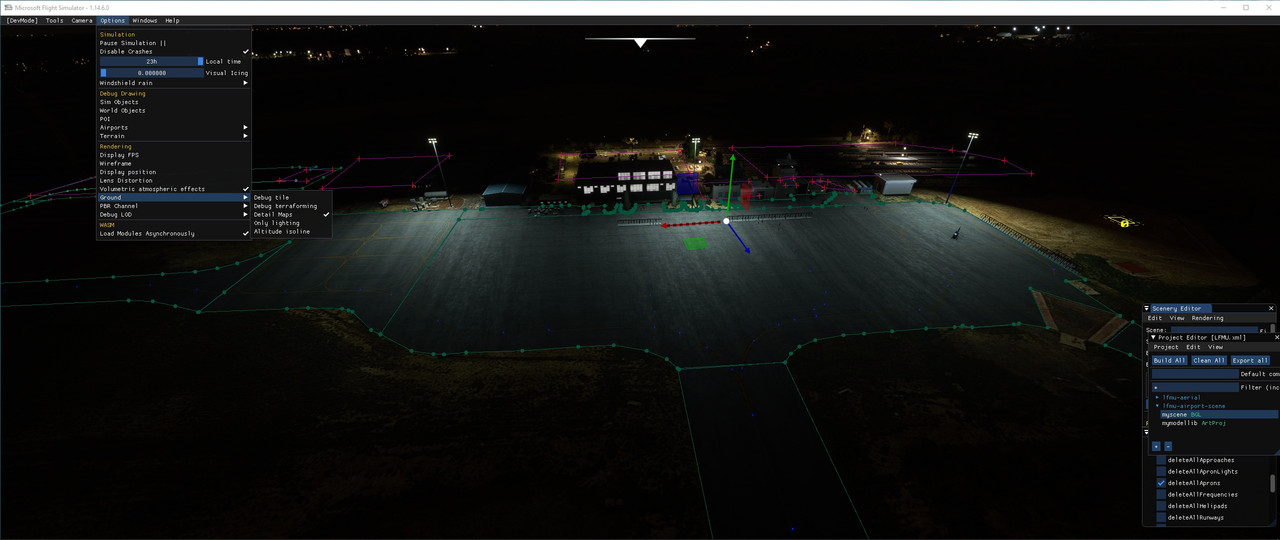Select the POI debug option
The height and width of the screenshot is (540, 1280).
(x=174, y=119)
